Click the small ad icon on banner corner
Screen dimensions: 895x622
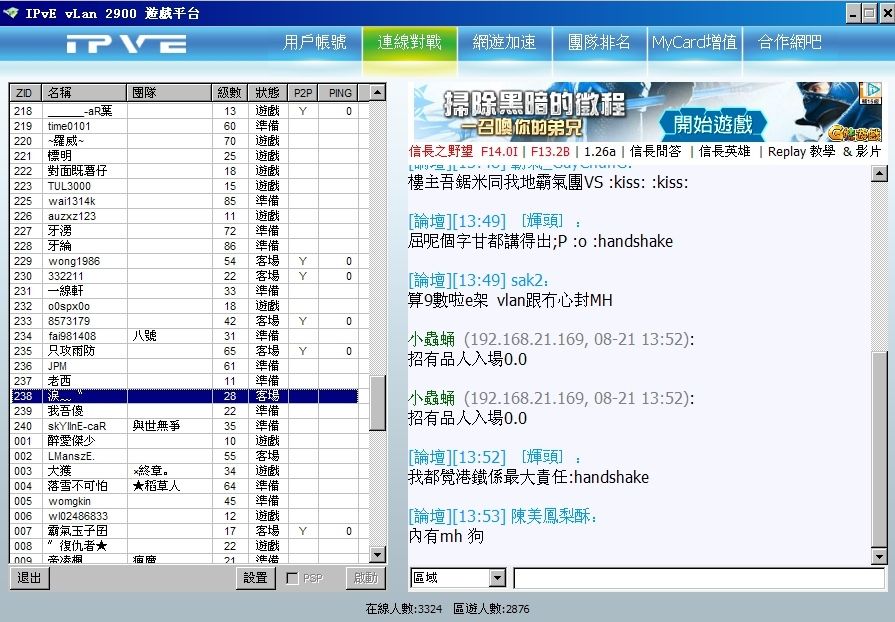pos(869,91)
